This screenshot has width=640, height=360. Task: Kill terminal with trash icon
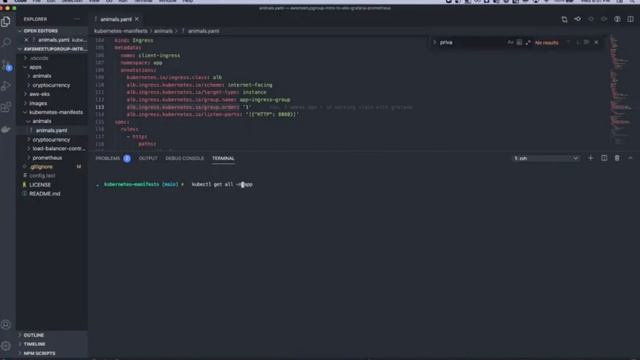[617, 158]
